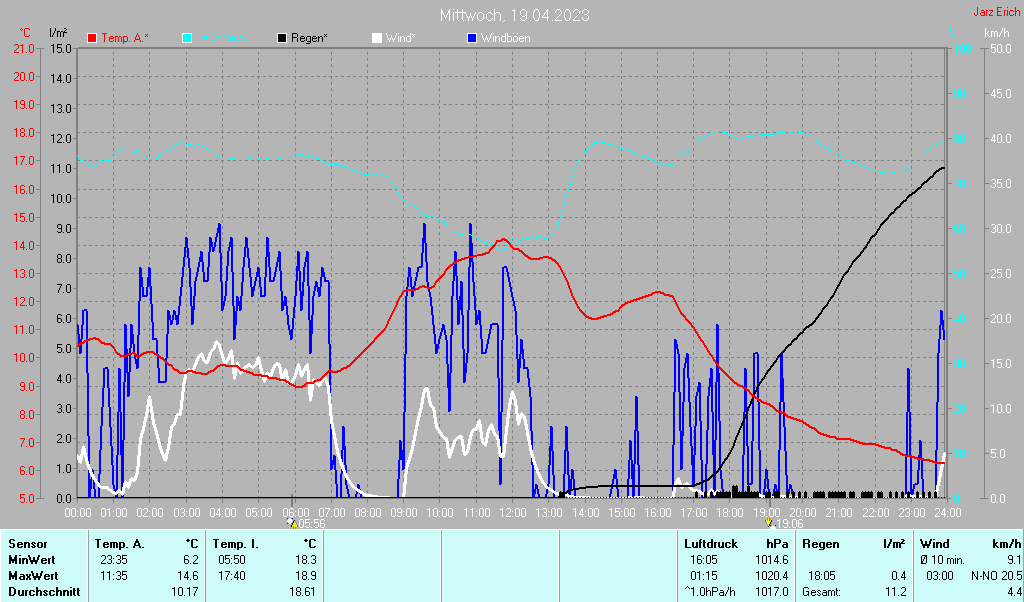Click the blue Windböen legend square

(473, 38)
